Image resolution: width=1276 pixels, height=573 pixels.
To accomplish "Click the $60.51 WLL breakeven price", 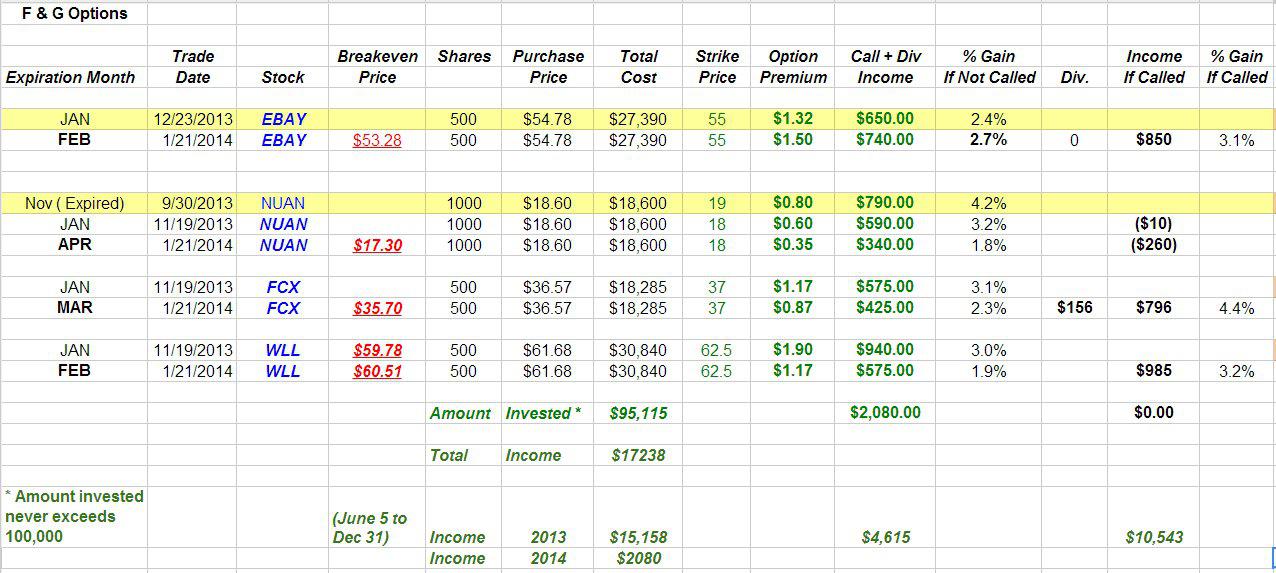I will point(377,371).
